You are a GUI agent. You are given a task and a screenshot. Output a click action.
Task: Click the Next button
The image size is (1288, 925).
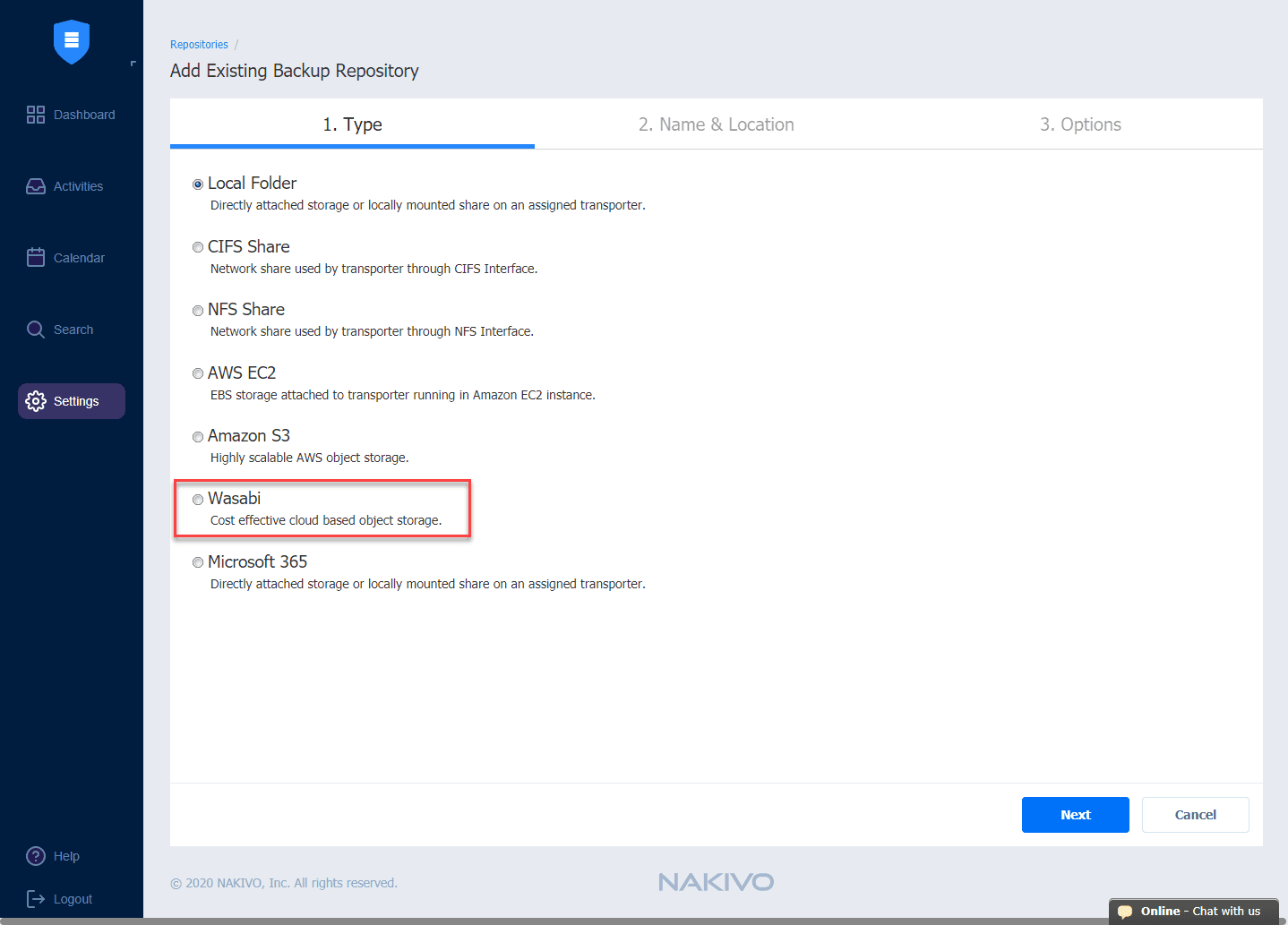point(1075,815)
